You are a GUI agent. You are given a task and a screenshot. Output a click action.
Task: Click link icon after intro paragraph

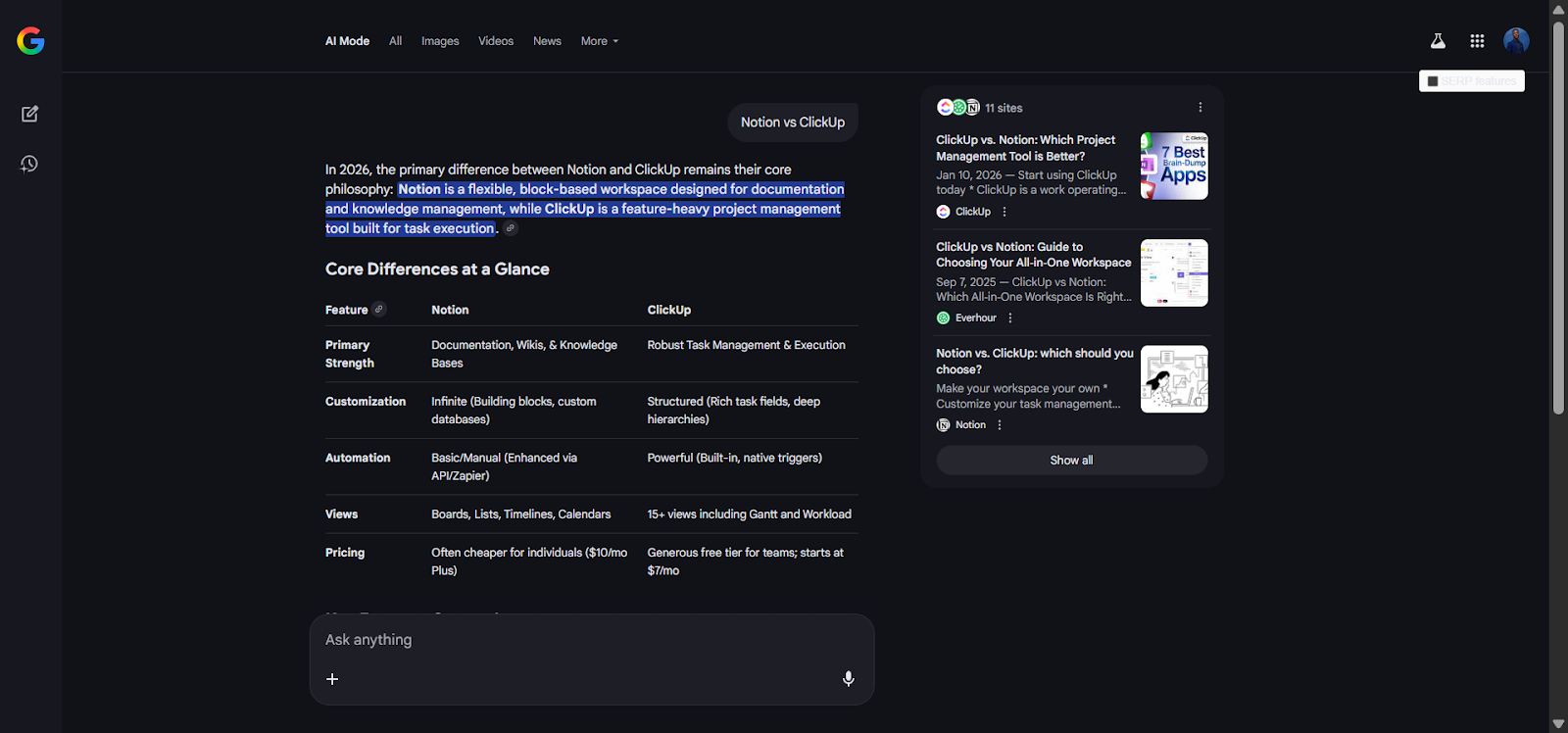(511, 228)
